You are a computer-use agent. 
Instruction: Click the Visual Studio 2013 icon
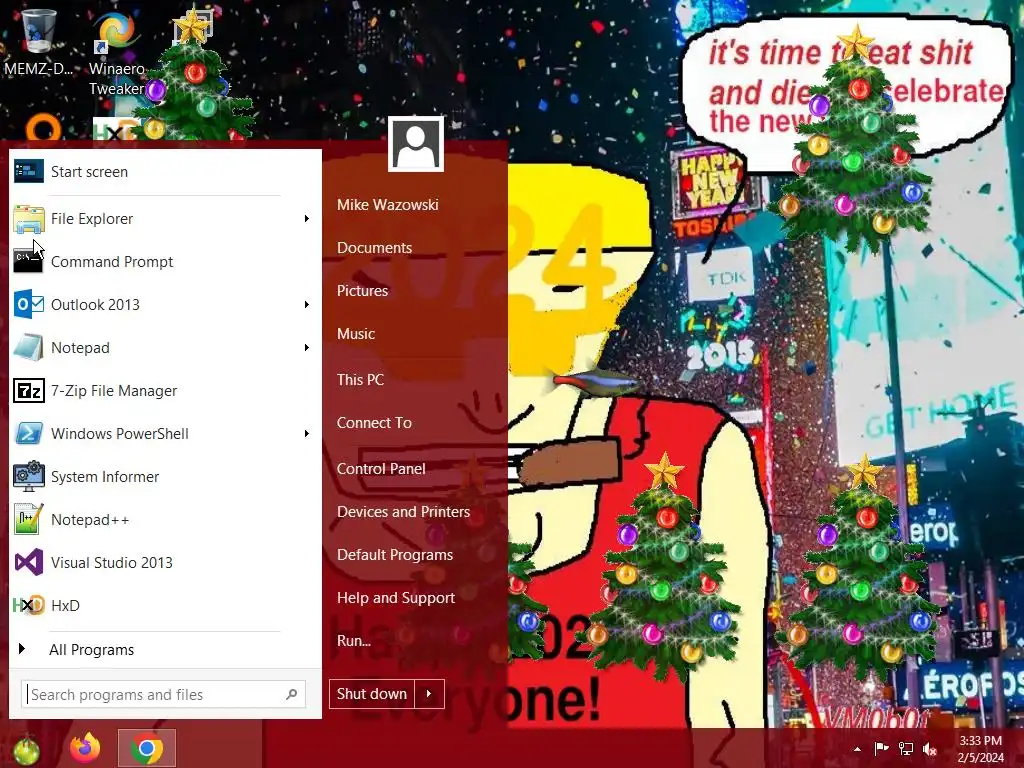click(29, 562)
